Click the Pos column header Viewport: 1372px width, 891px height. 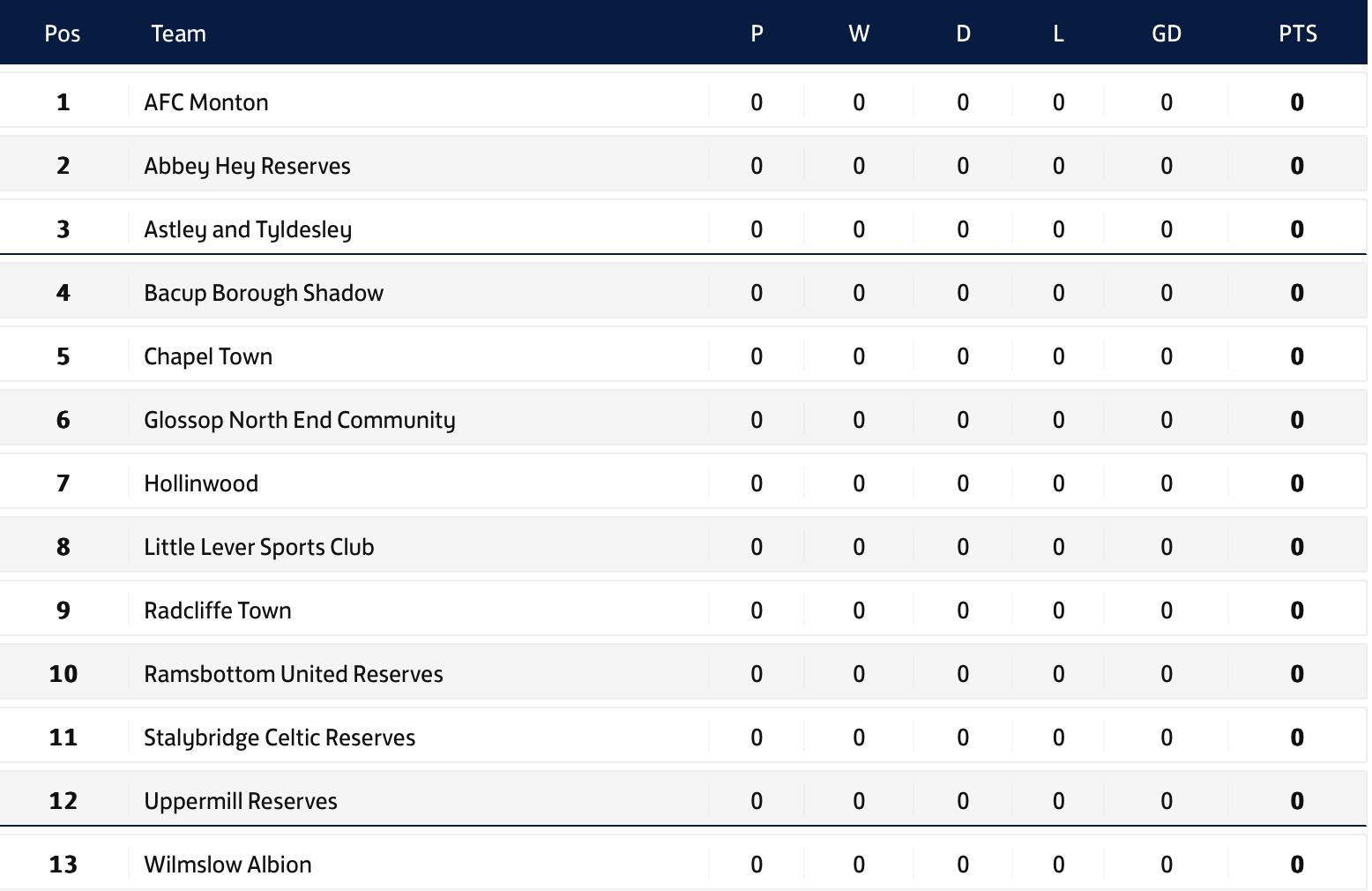63,34
